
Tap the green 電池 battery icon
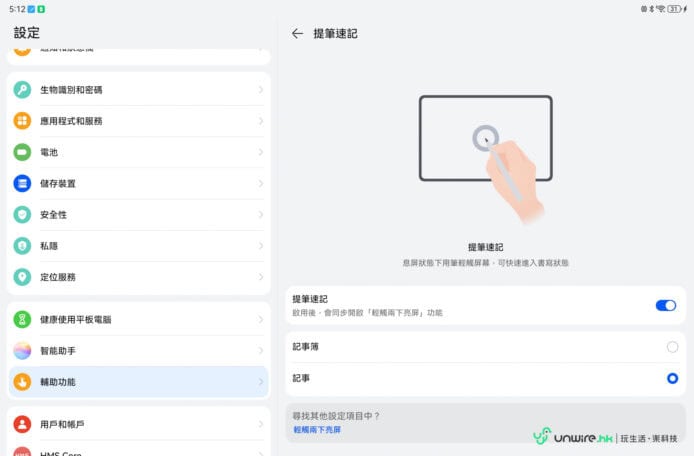point(22,152)
